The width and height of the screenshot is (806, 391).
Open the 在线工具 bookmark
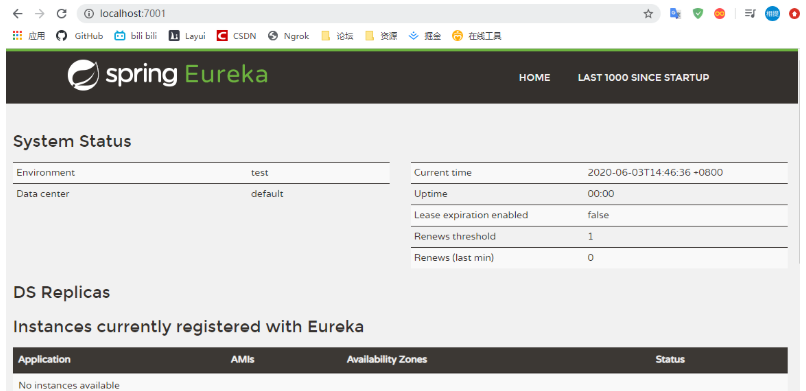click(477, 35)
